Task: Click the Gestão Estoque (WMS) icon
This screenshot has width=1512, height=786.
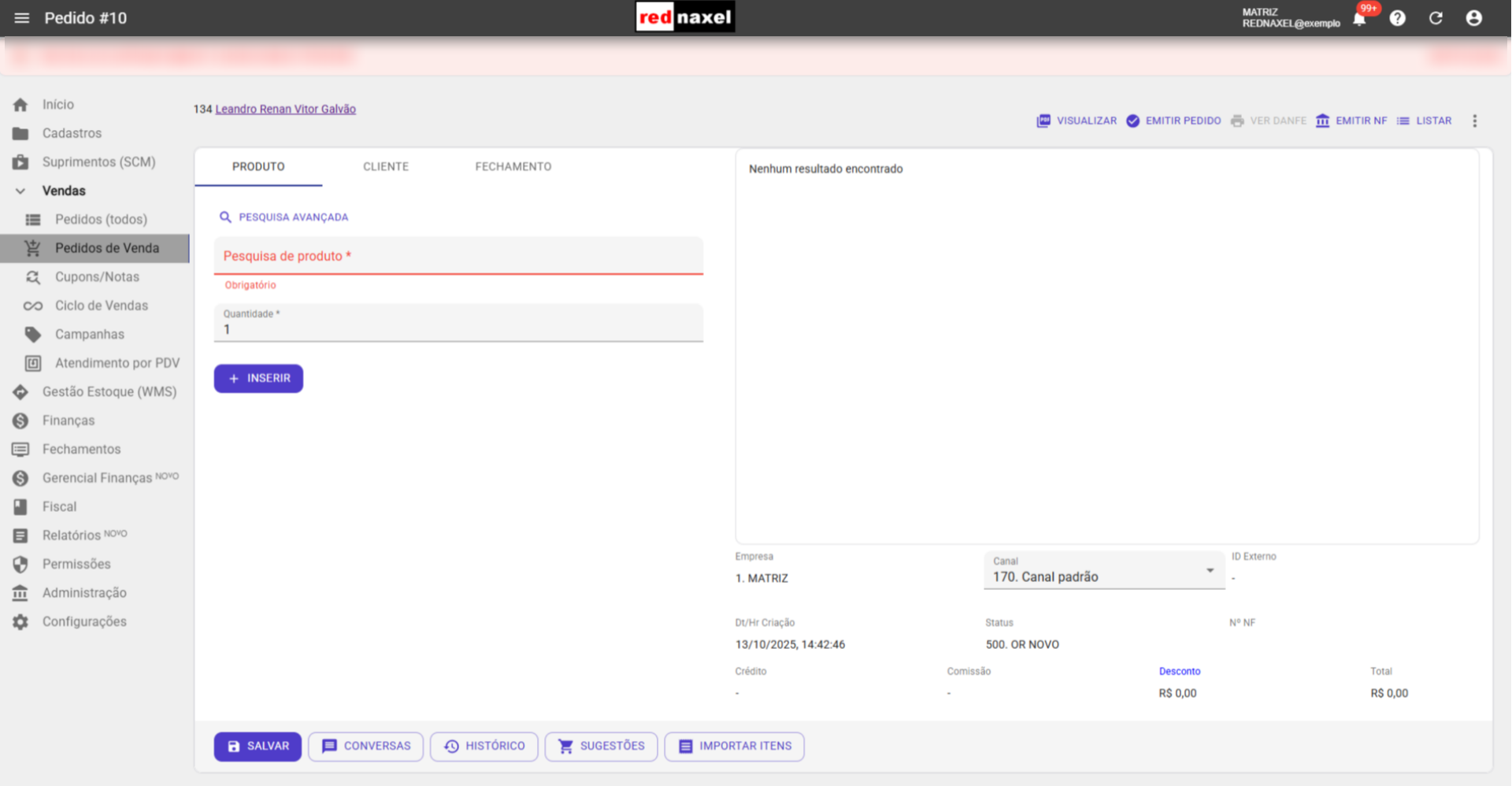Action: [x=20, y=392]
